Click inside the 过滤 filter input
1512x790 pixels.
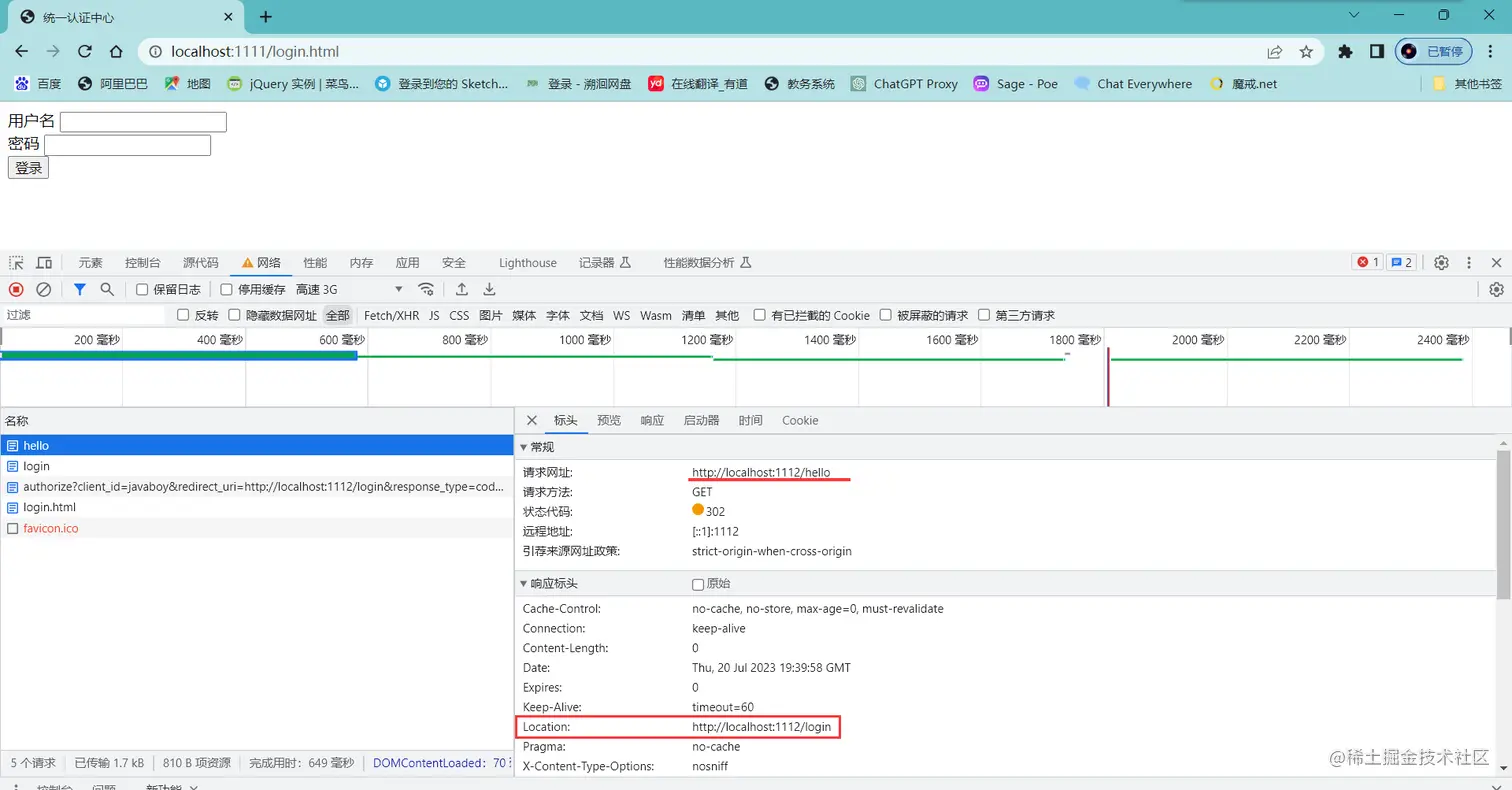point(80,315)
